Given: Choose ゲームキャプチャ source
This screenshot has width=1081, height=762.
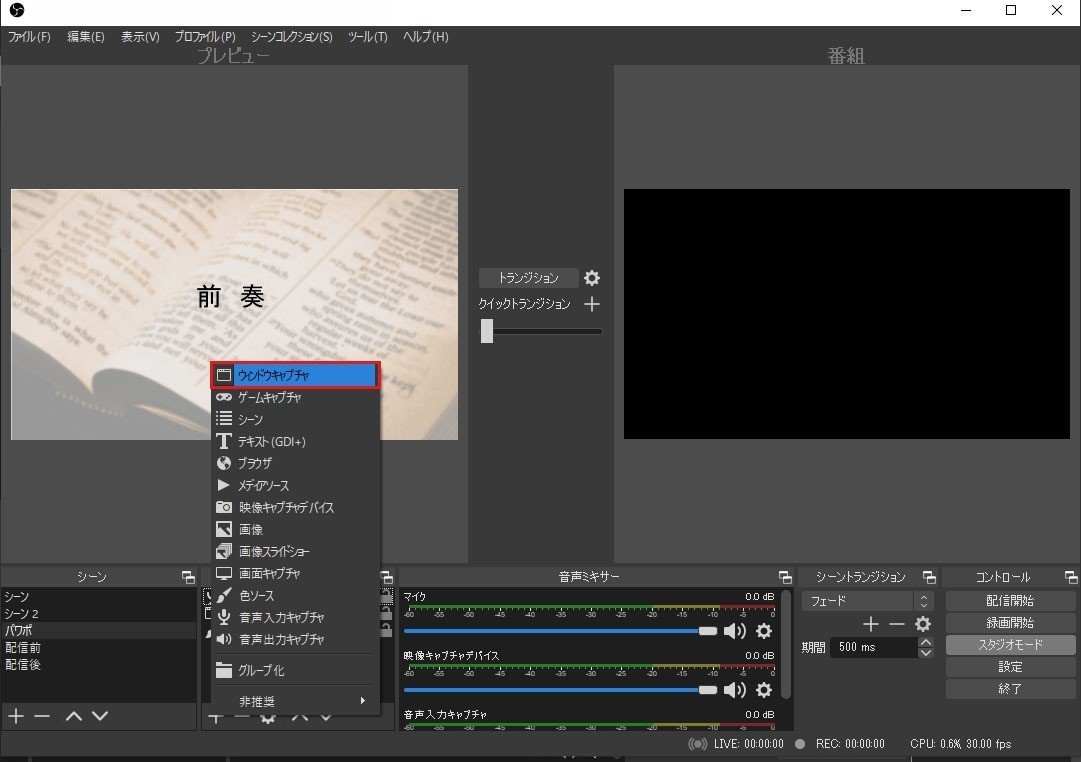Looking at the screenshot, I should click(296, 397).
